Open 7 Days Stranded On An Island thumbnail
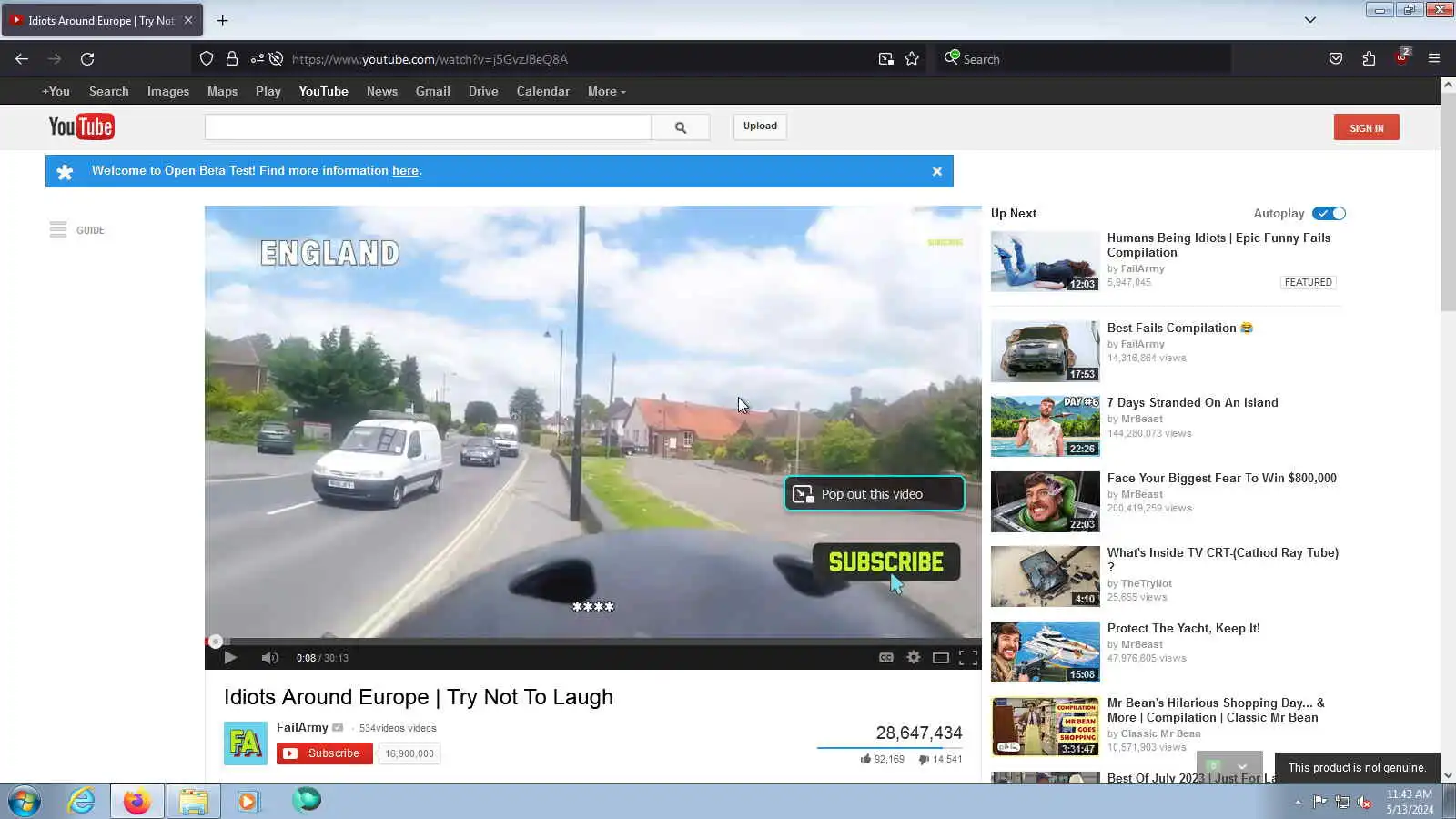The width and height of the screenshot is (1456, 819). (1045, 426)
